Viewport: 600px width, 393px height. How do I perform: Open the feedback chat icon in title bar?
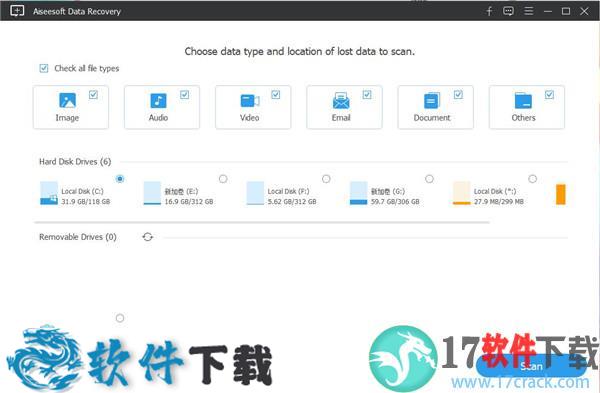508,11
